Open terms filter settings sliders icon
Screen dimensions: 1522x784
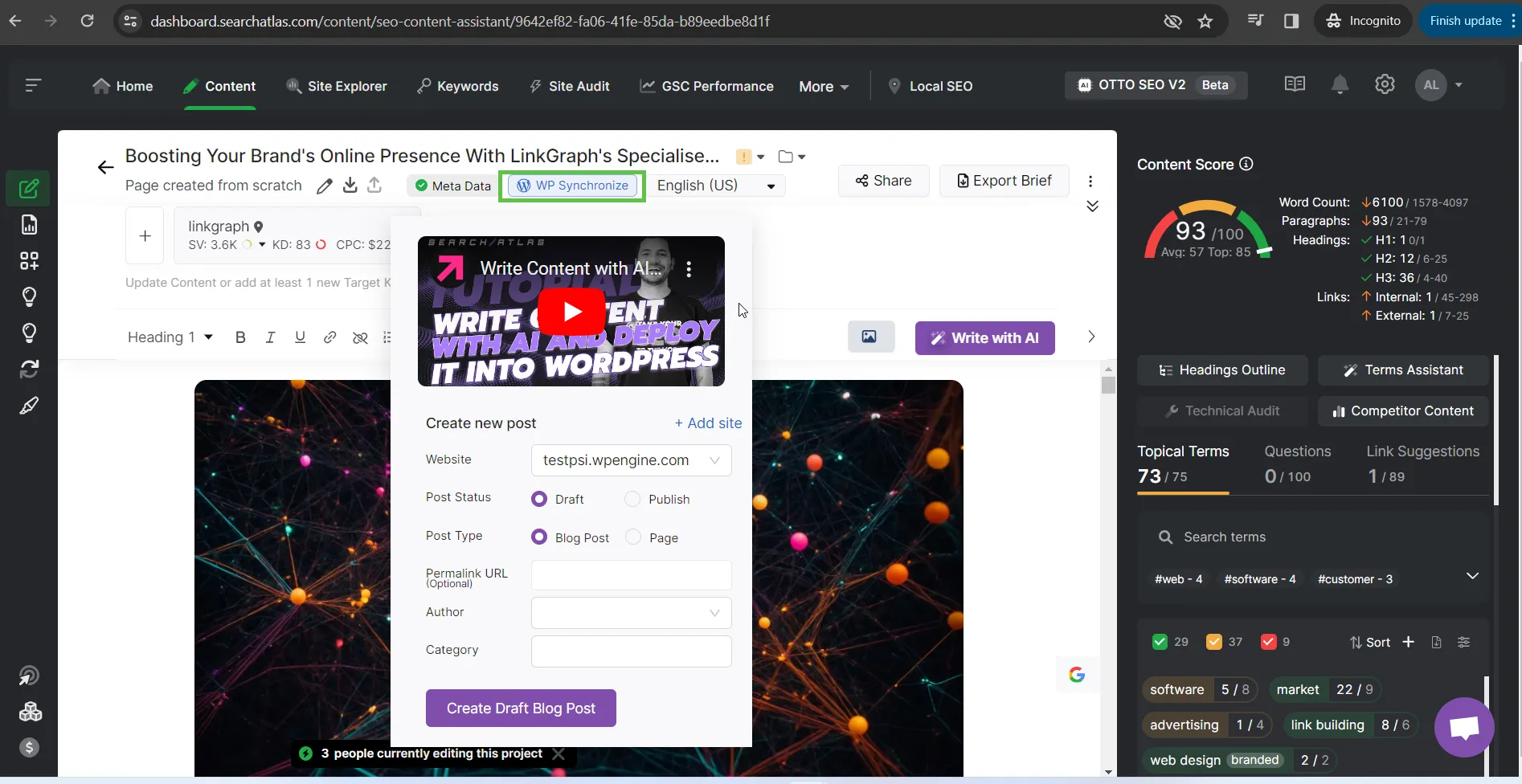click(1464, 642)
